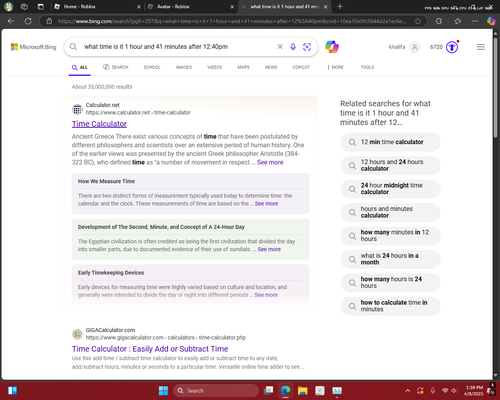Image resolution: width=500 pixels, height=400 pixels.
Task: Close the Home - Roblox tab
Action: click(139, 7)
